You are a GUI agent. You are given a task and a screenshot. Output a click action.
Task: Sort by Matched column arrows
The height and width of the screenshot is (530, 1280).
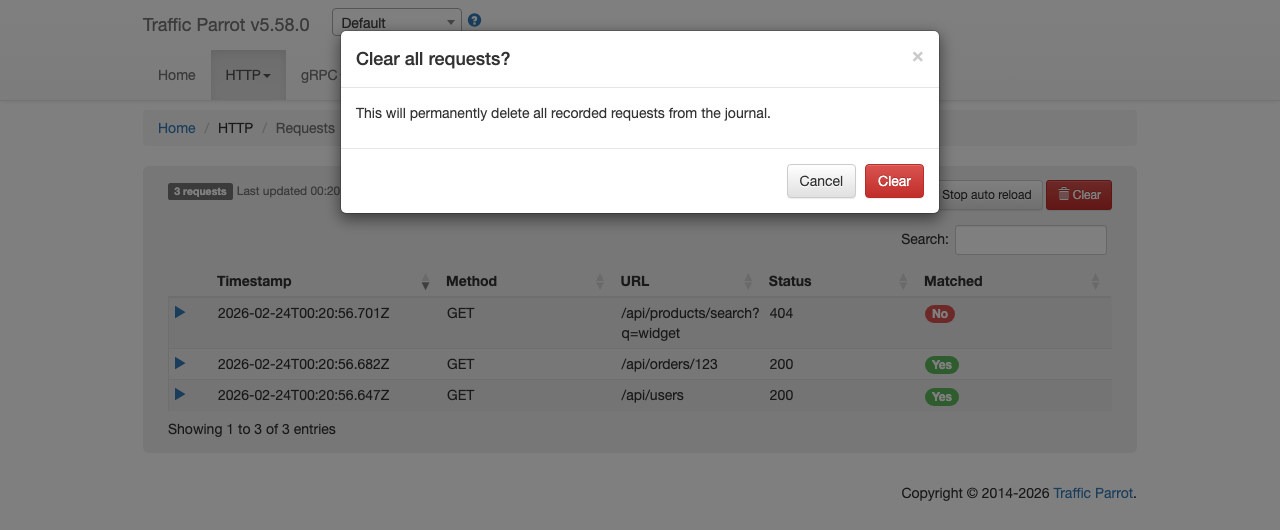(x=1095, y=282)
